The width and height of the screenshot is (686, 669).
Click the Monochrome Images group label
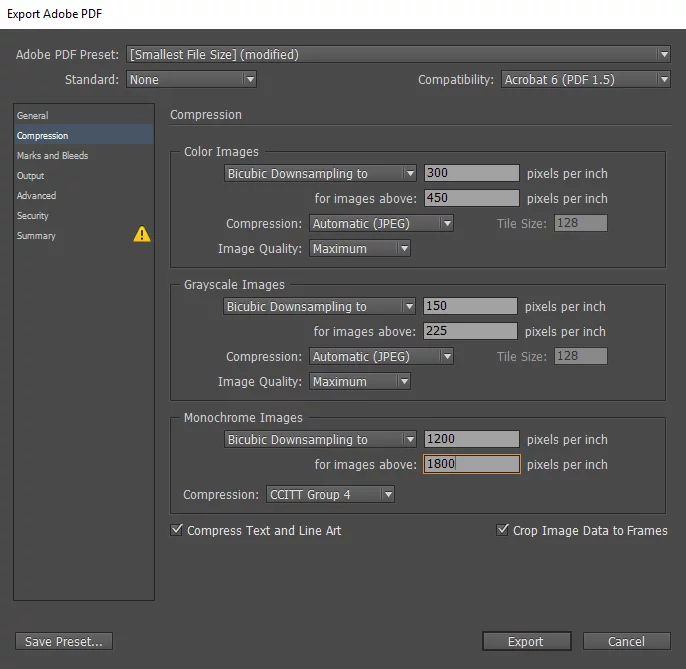point(243,417)
